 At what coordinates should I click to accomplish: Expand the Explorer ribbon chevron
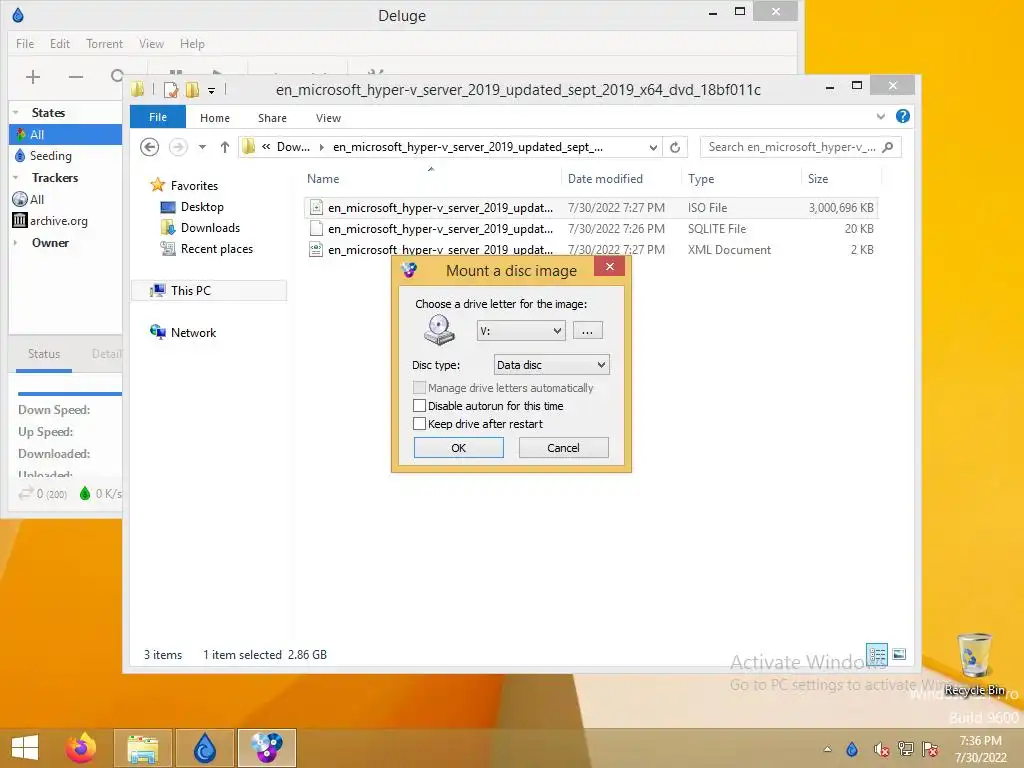(880, 116)
